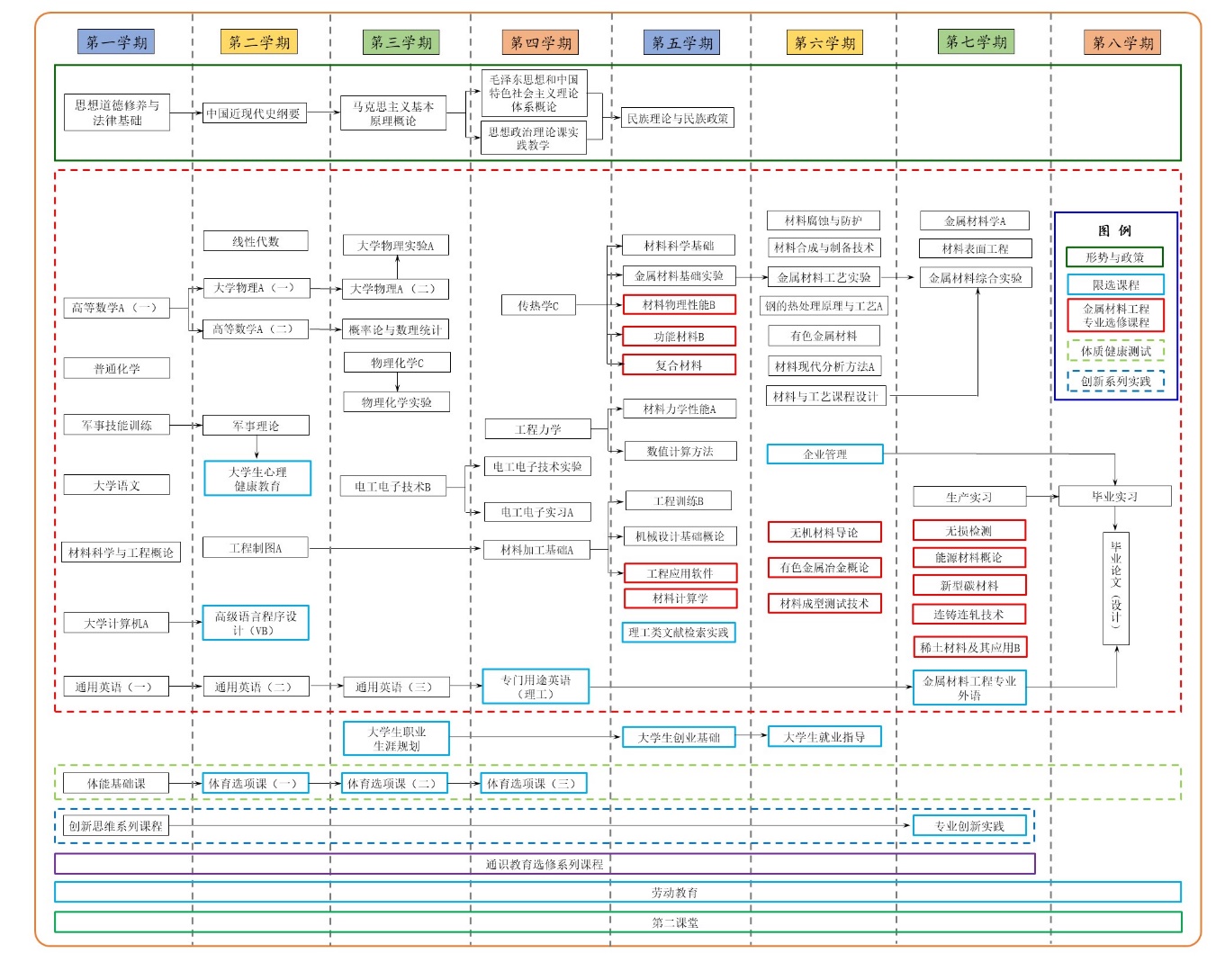Click the 限选课程 legend item
1225x980 pixels.
point(1115,284)
